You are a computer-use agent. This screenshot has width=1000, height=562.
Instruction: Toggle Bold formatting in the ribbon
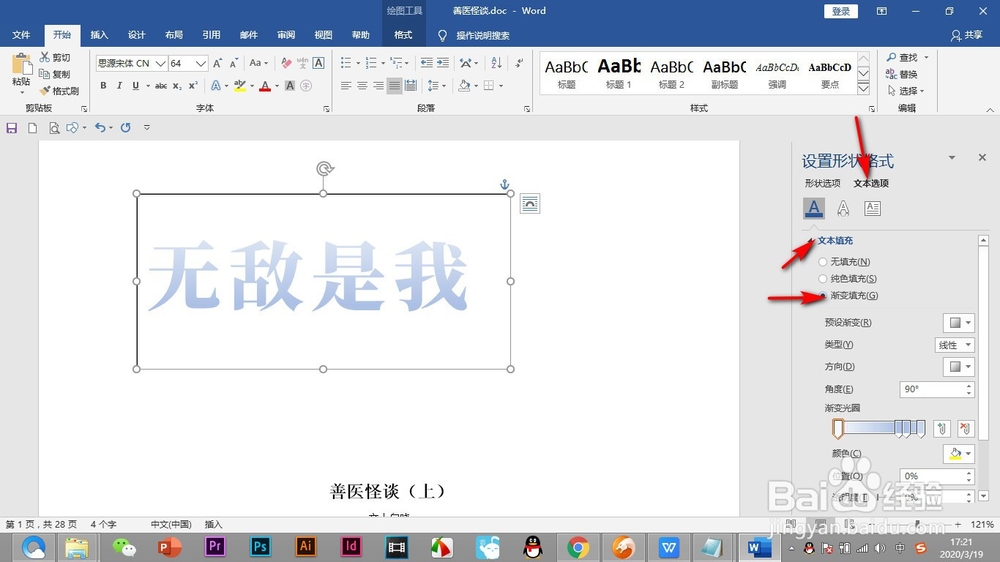point(103,85)
